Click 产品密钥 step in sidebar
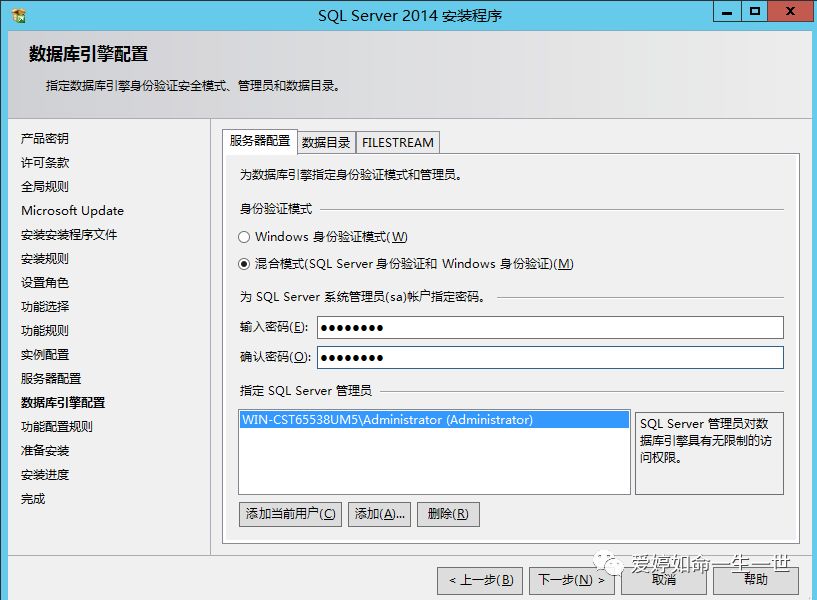Viewport: 817px width, 600px height. point(45,139)
